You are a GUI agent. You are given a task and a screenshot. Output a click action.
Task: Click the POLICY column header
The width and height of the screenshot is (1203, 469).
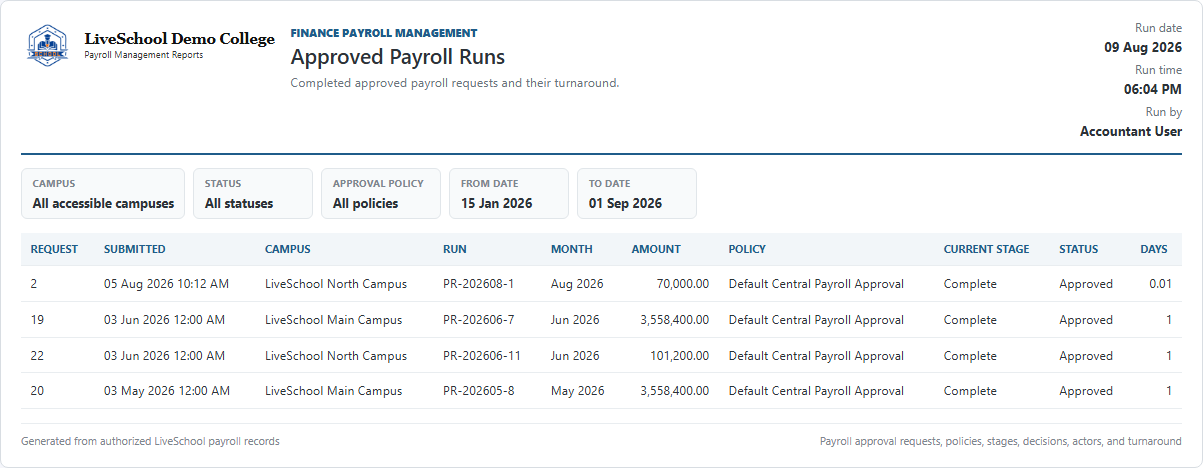click(x=748, y=249)
